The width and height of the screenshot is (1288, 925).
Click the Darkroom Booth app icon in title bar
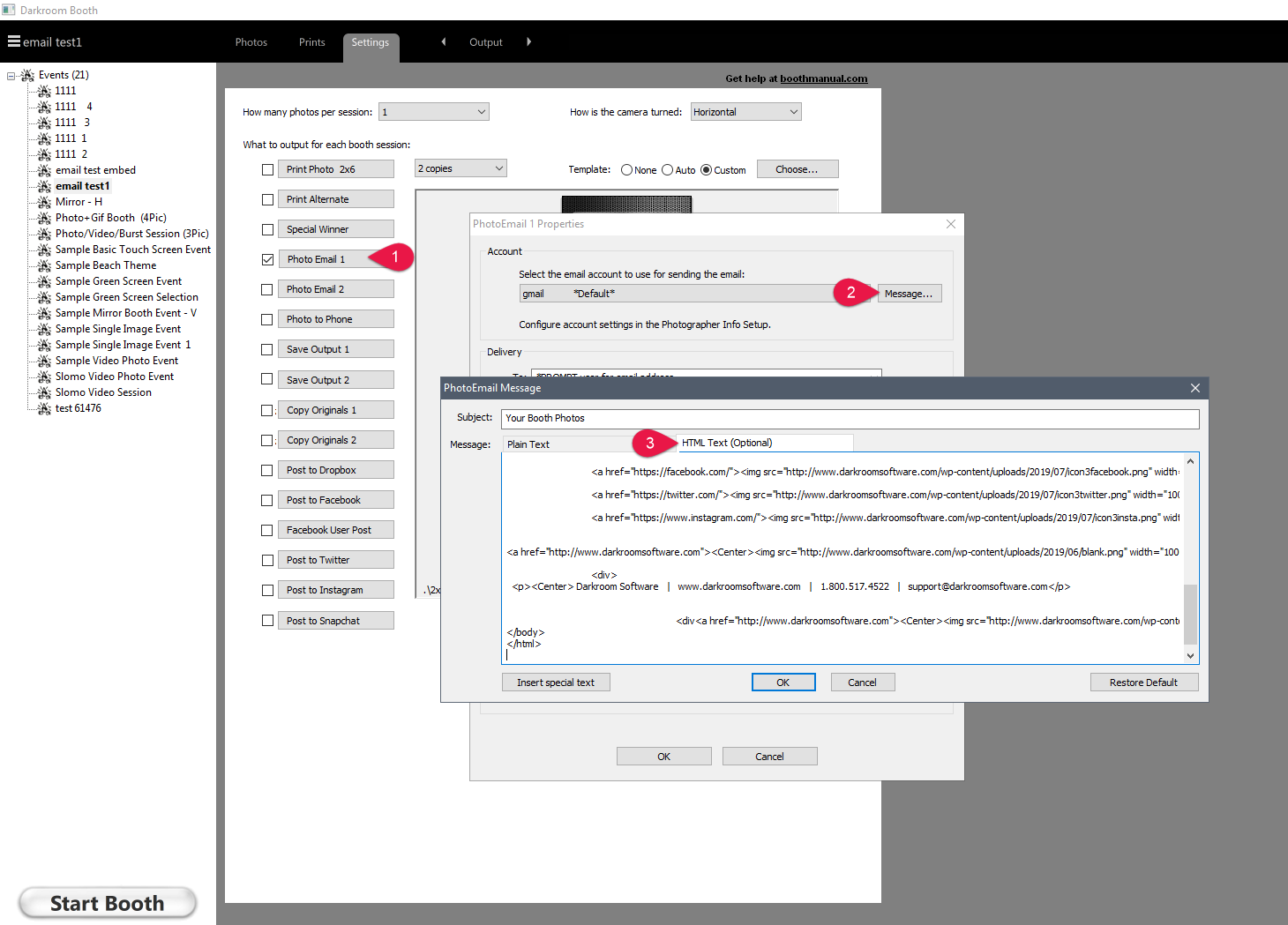click(9, 10)
